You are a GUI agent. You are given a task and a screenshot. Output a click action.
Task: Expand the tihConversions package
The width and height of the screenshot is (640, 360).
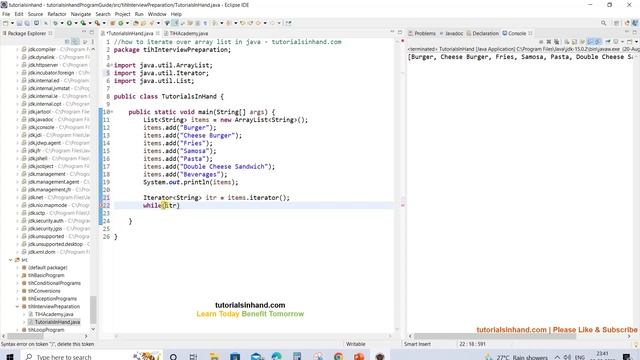(x=18, y=291)
